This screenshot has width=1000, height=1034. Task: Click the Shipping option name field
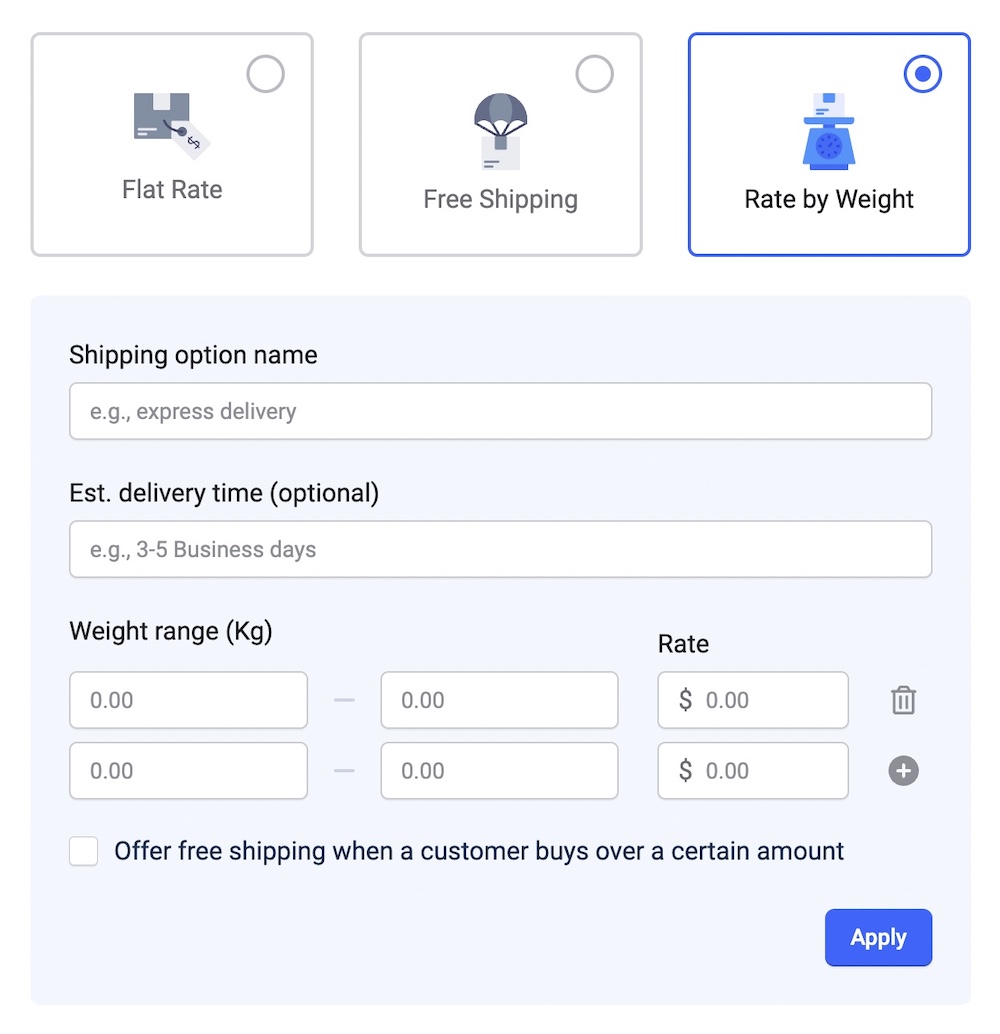coord(500,411)
